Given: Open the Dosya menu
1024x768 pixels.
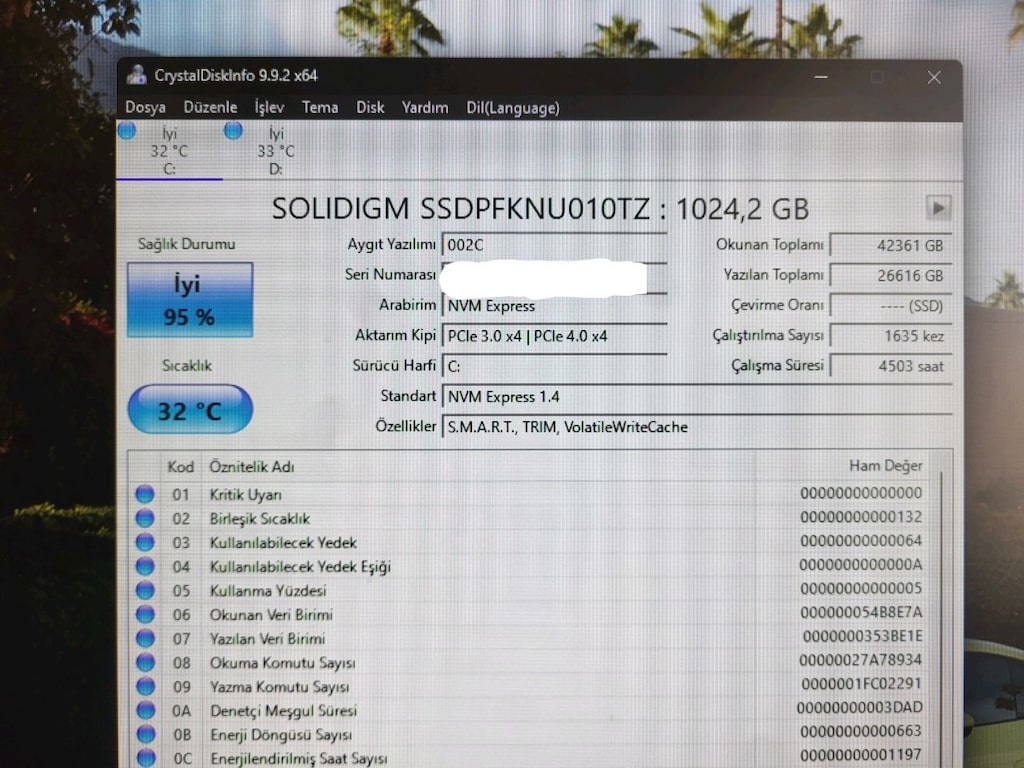Looking at the screenshot, I should pos(146,108).
